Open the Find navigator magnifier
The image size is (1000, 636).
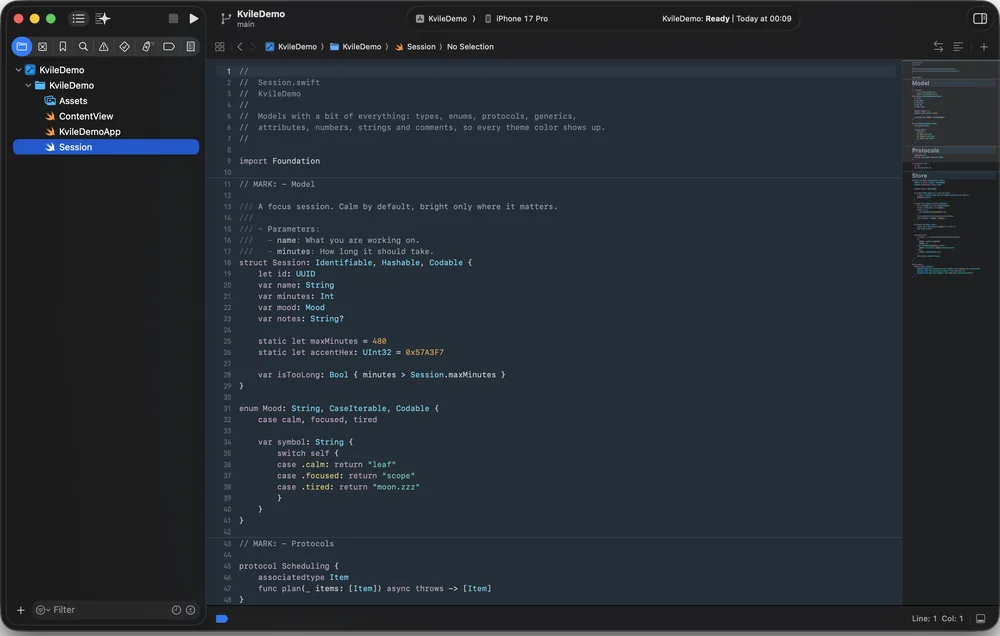[x=83, y=47]
